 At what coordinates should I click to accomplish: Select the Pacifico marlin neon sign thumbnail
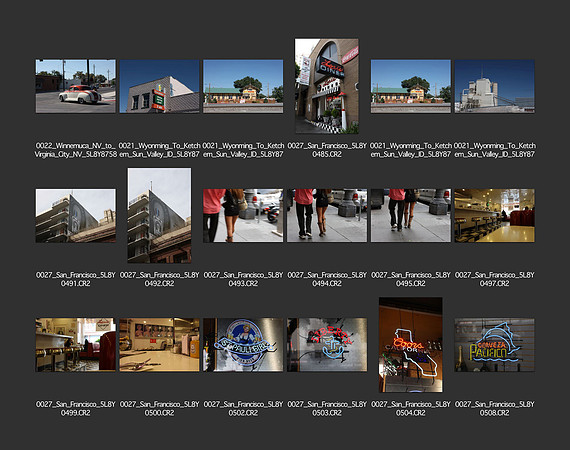tap(494, 345)
